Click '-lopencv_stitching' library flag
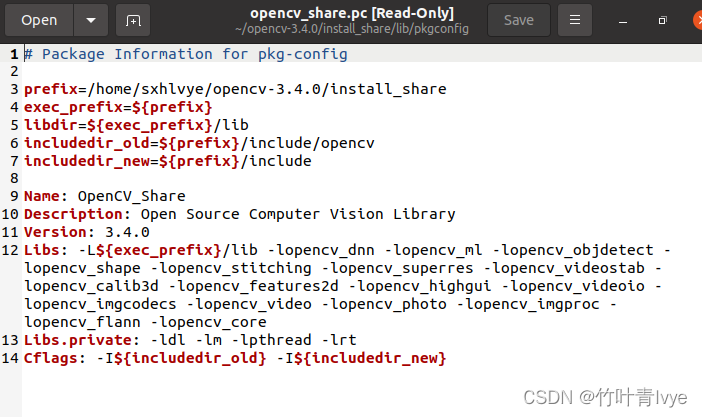This screenshot has width=702, height=417. [x=231, y=268]
